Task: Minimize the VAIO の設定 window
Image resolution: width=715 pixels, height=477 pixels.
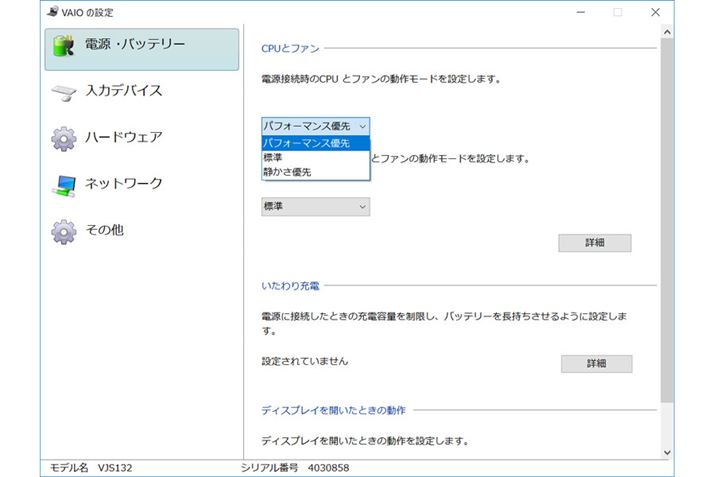Action: (x=579, y=12)
